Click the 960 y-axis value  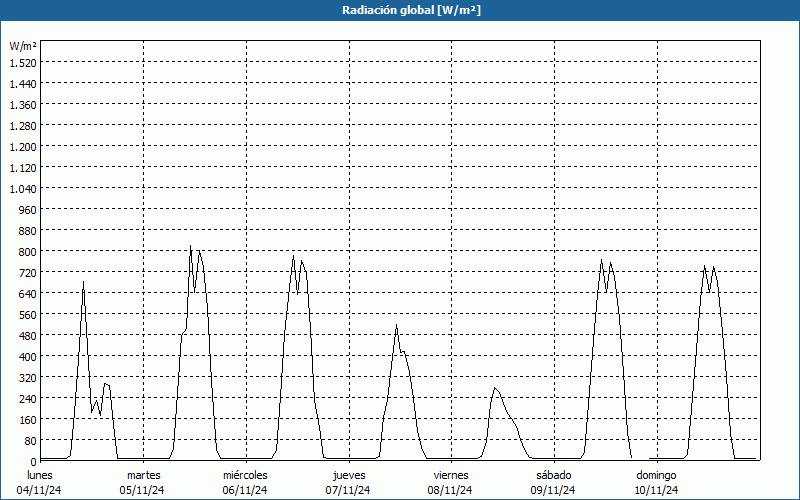pos(28,210)
